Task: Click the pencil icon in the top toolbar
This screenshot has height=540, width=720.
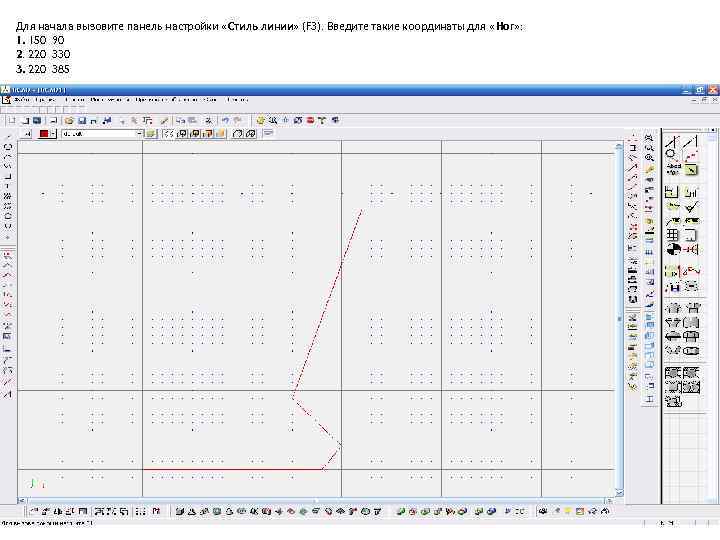Action: (164, 121)
